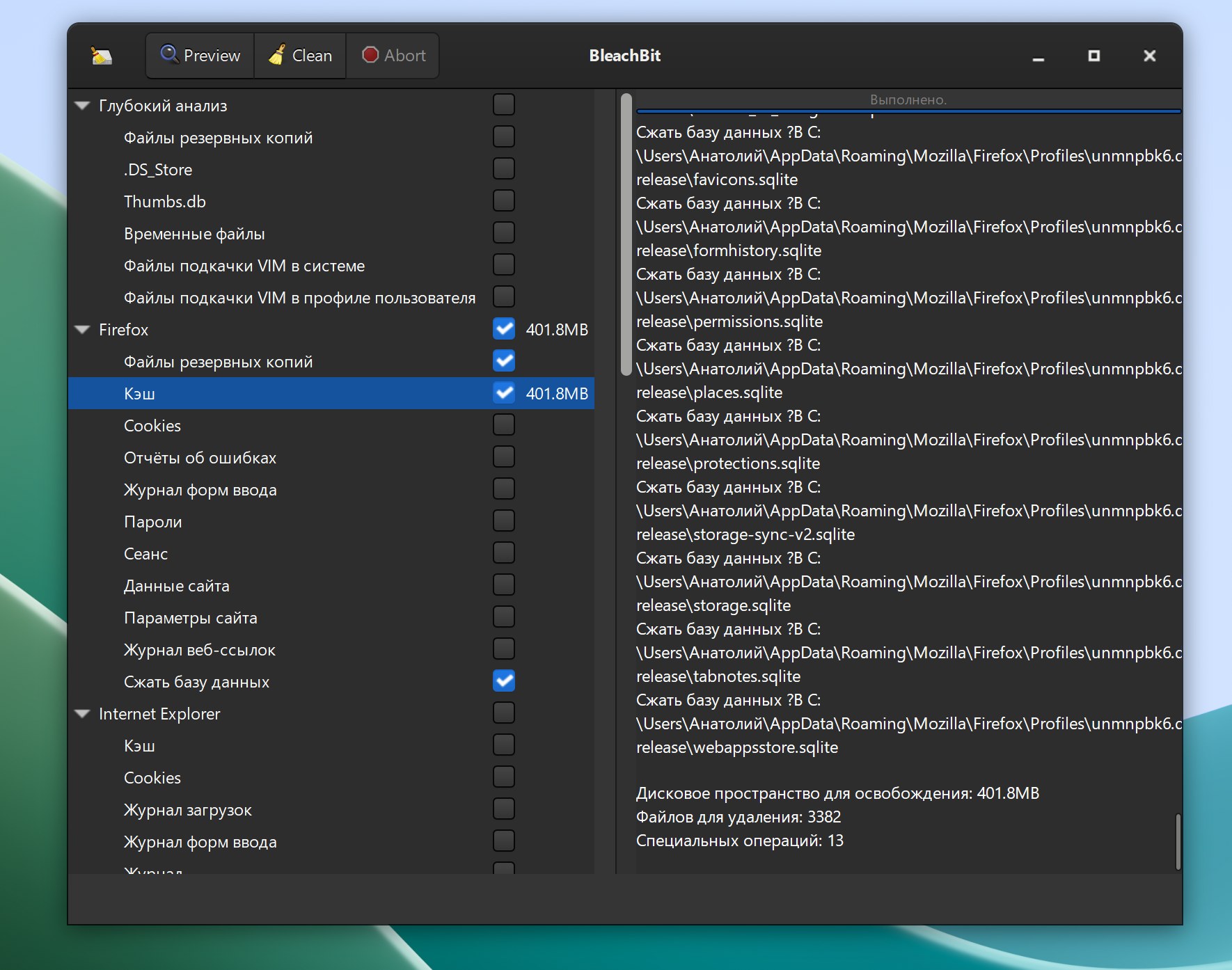Click the Preview magnifier icon

[169, 54]
